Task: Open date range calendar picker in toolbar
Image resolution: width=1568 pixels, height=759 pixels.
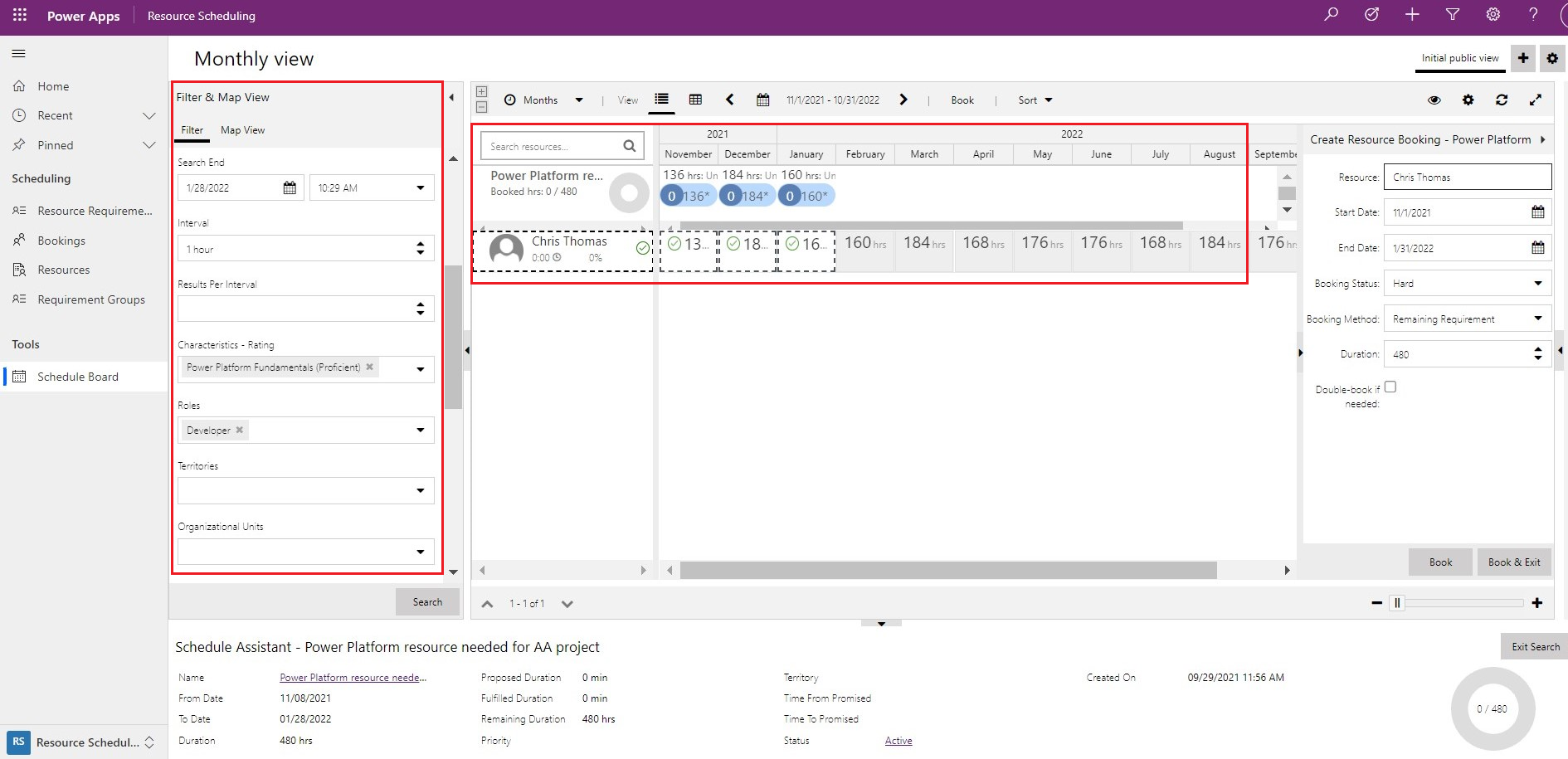Action: [x=762, y=100]
